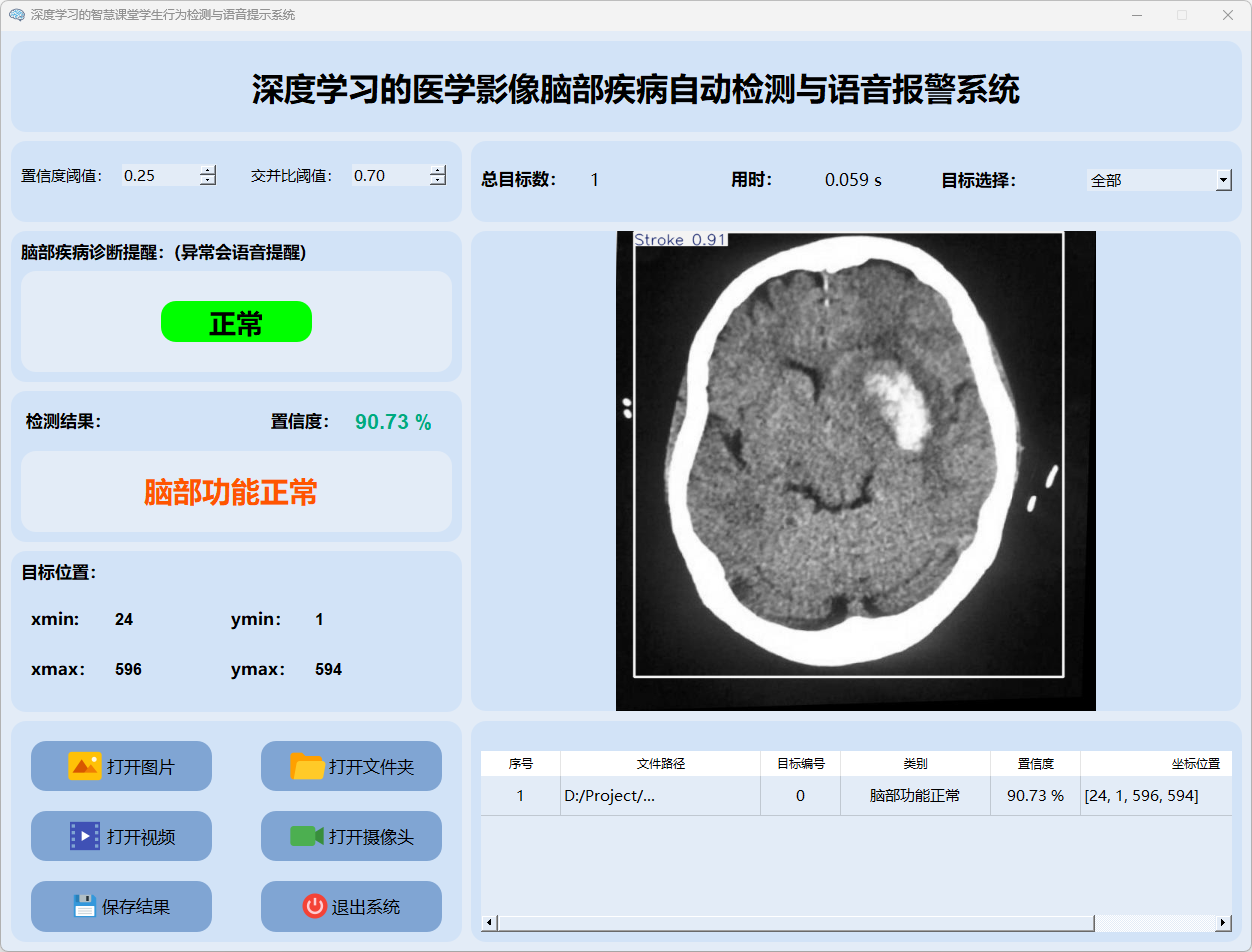Click the 交并比阈值 field showing 0.70

click(x=390, y=175)
